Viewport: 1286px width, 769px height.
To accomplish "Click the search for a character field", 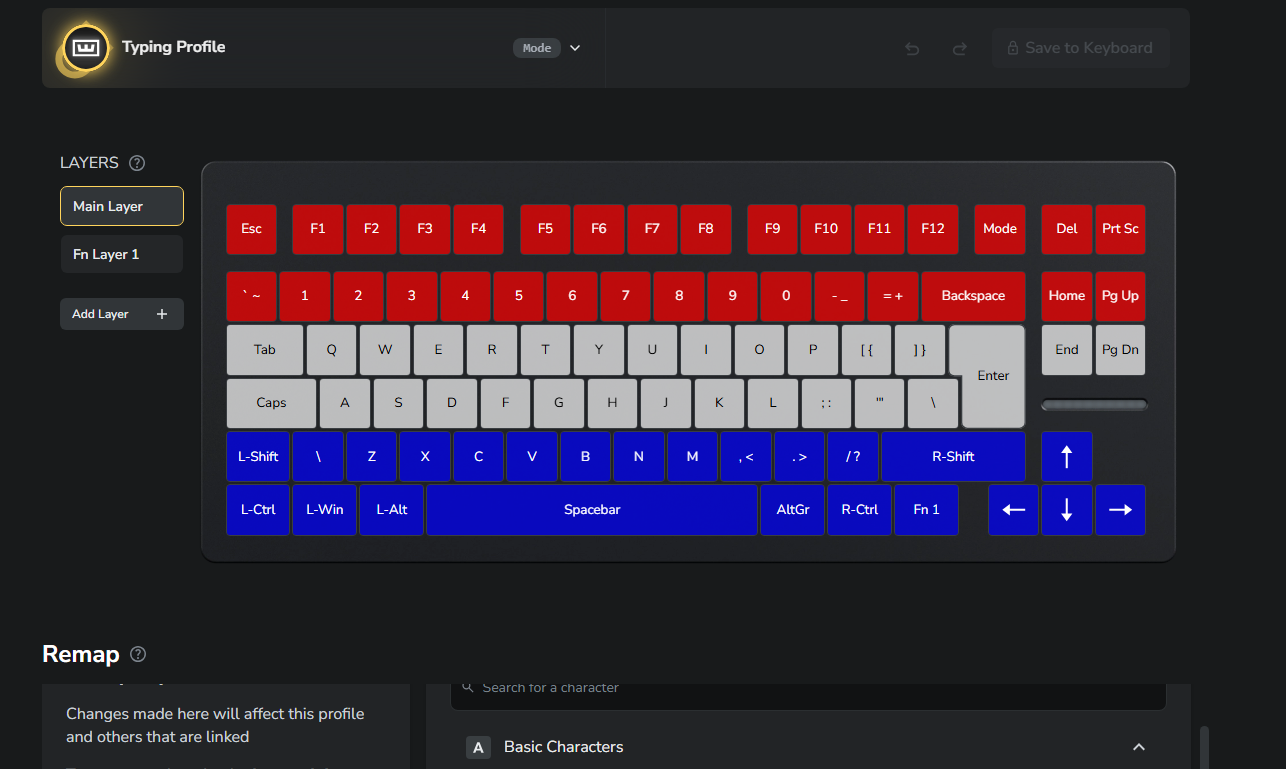I will tap(808, 688).
